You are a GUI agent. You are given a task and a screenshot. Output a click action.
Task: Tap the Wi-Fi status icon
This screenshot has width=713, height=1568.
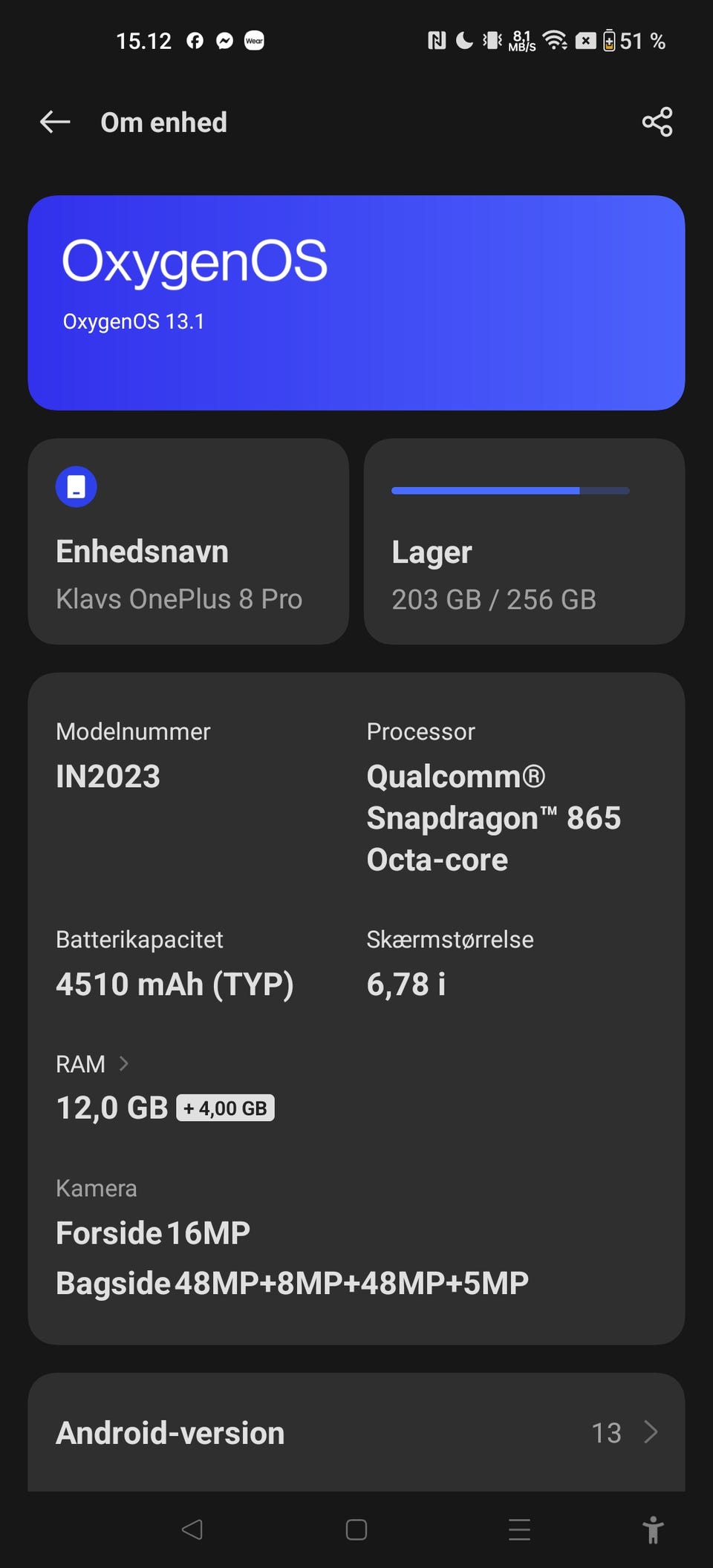pos(555,41)
